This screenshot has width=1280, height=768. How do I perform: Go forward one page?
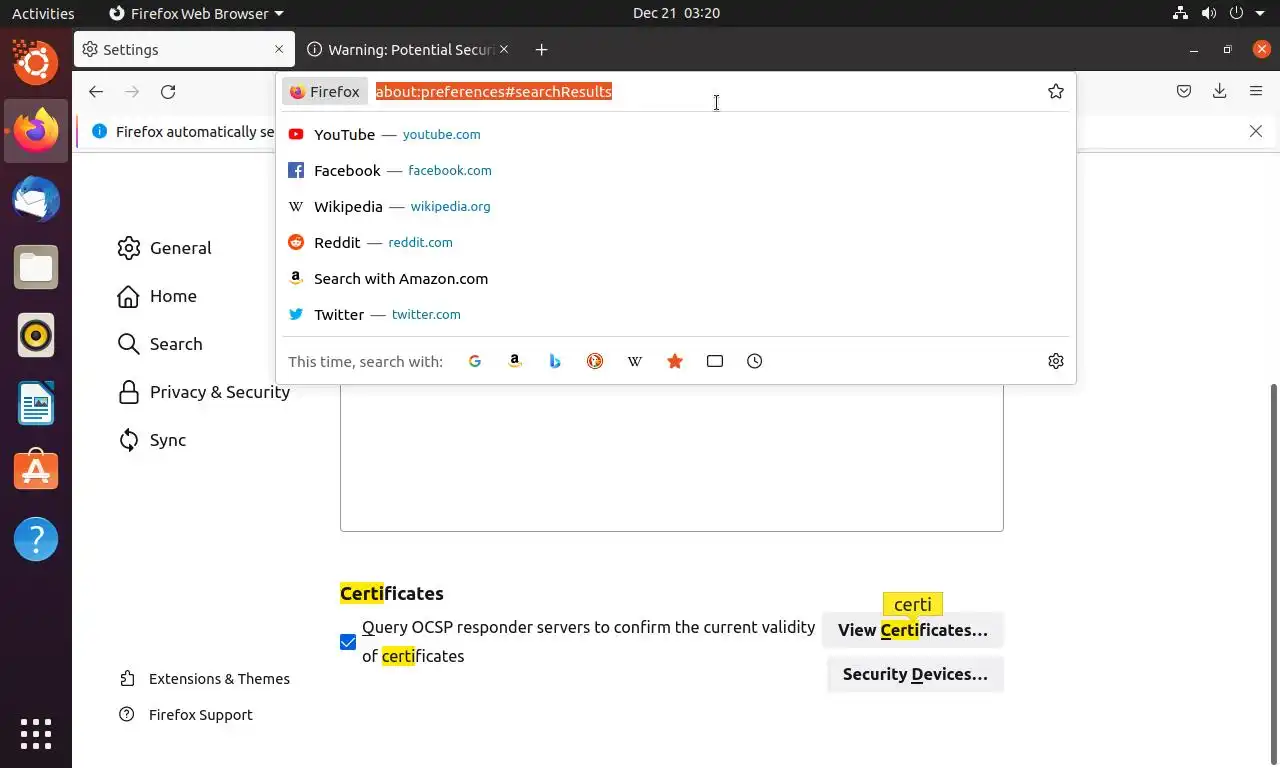pos(132,91)
